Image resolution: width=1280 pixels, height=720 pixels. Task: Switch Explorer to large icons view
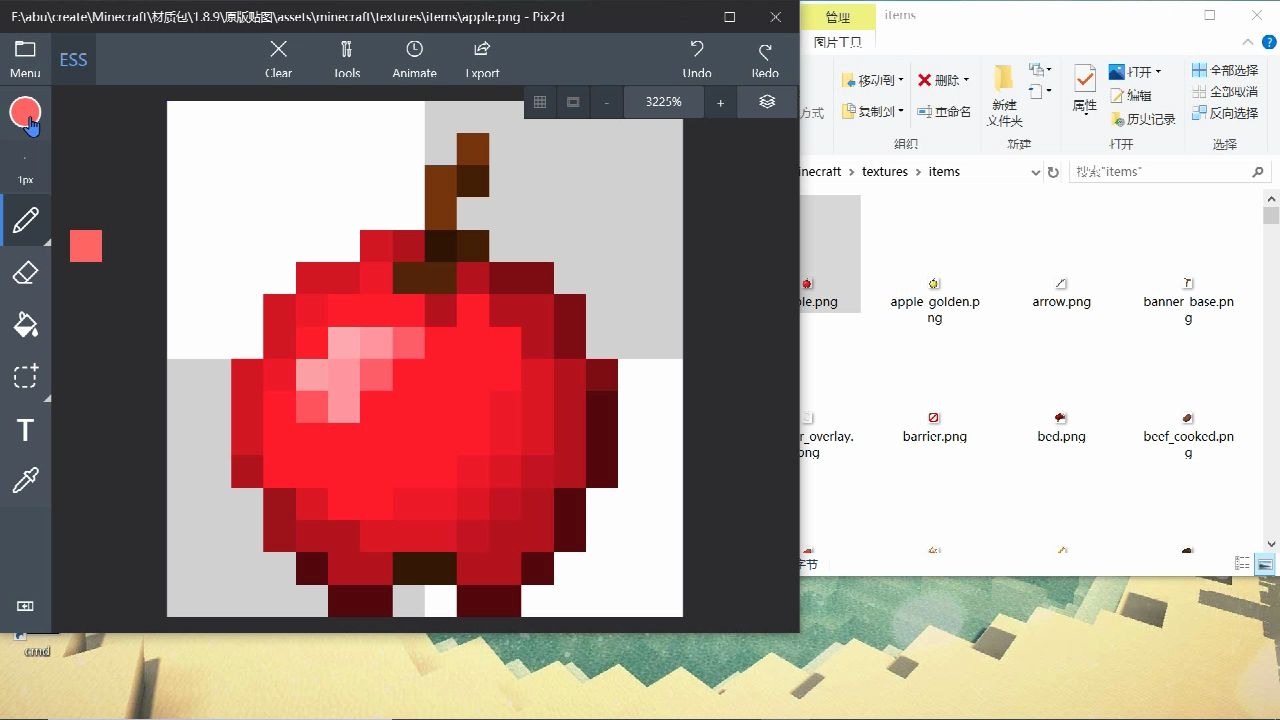pos(1265,565)
